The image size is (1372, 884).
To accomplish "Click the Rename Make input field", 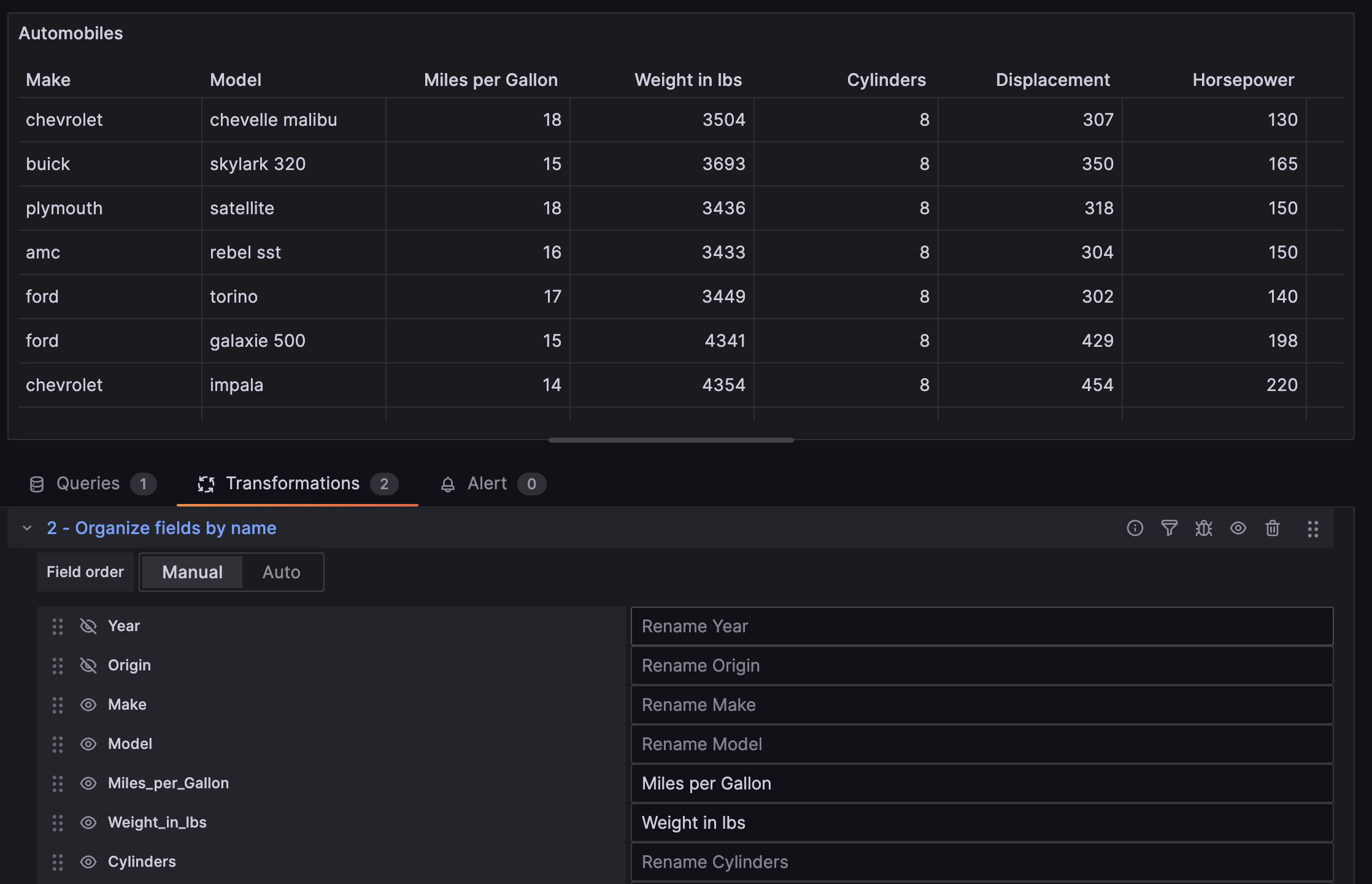I will tap(982, 705).
